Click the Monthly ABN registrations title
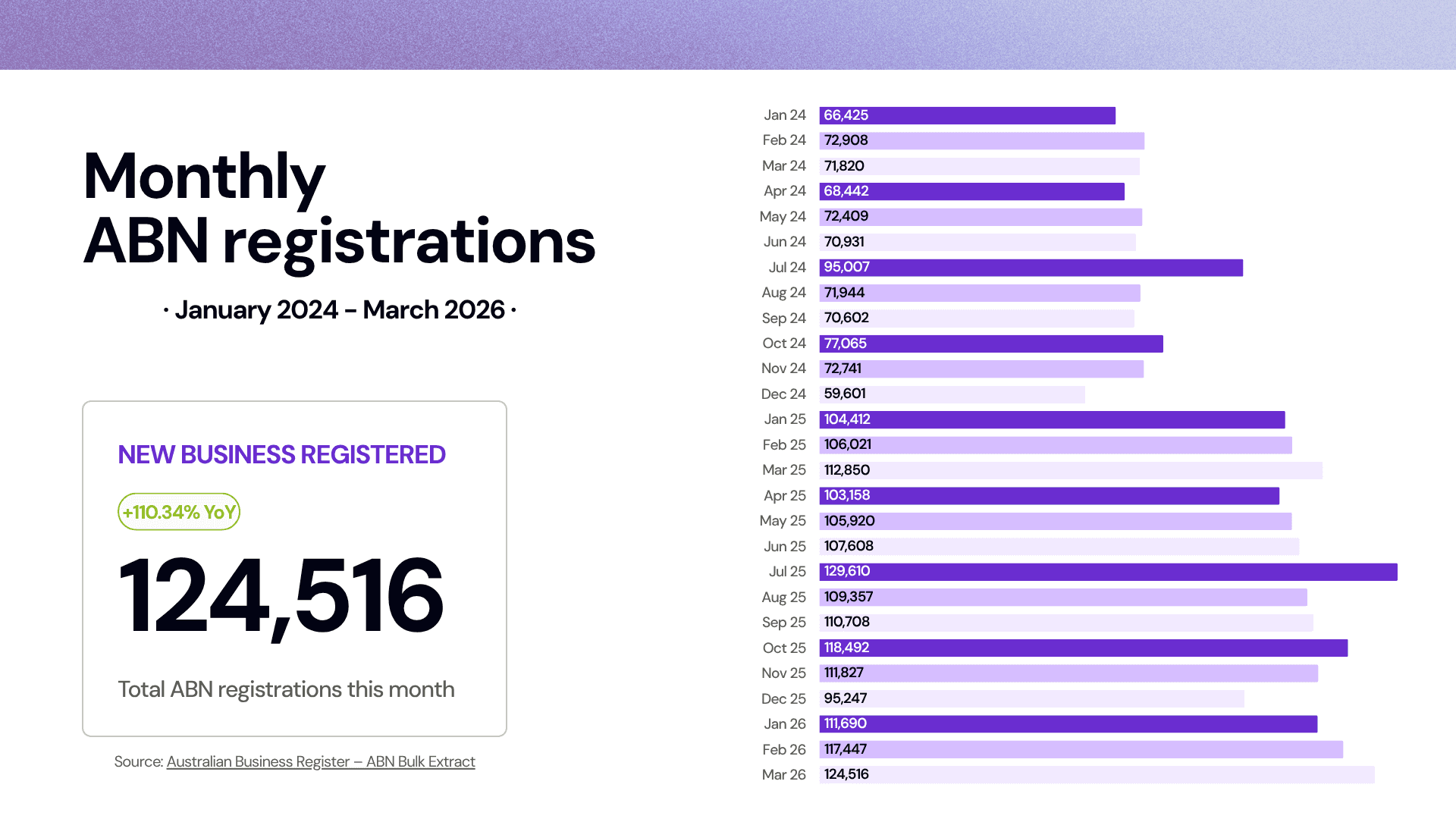Viewport: 1456px width, 819px height. click(x=339, y=209)
